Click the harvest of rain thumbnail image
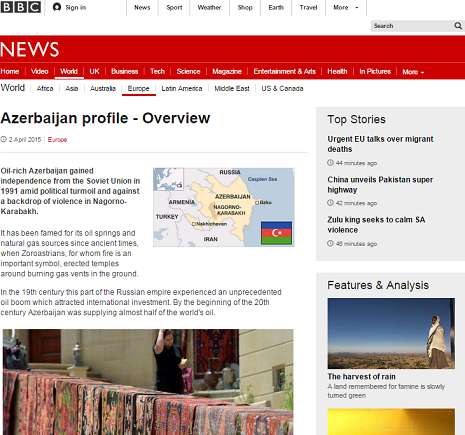The height and width of the screenshot is (435, 465). coord(391,333)
